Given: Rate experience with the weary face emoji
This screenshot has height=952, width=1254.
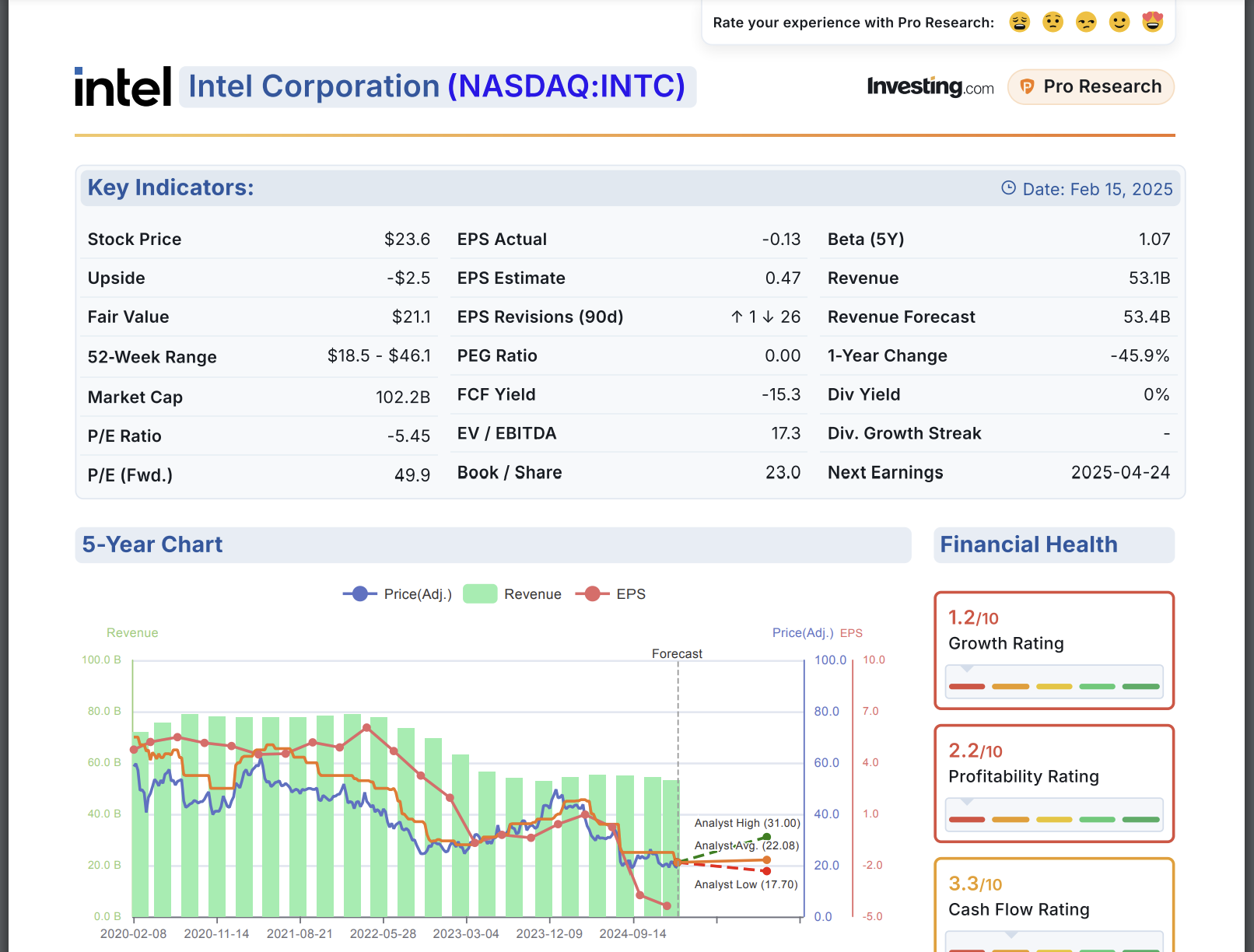Looking at the screenshot, I should pos(1019,22).
